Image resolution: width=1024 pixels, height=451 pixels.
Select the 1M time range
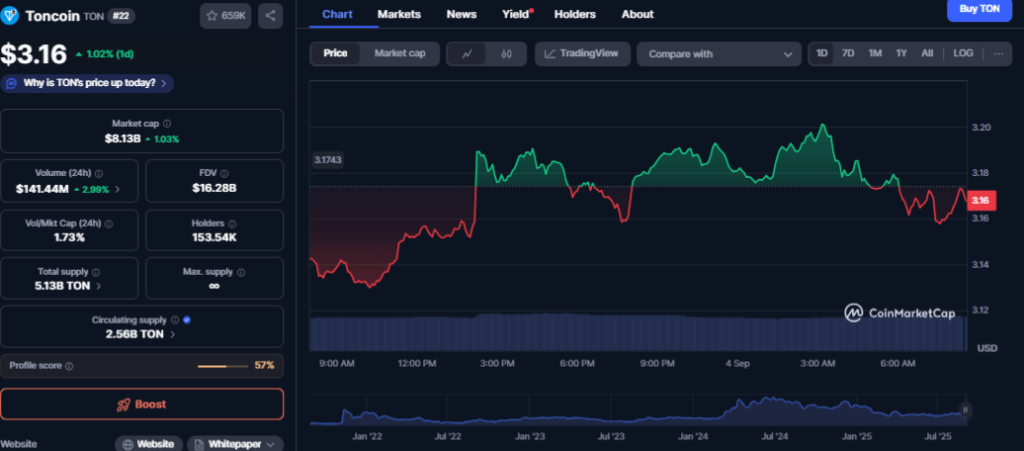875,54
